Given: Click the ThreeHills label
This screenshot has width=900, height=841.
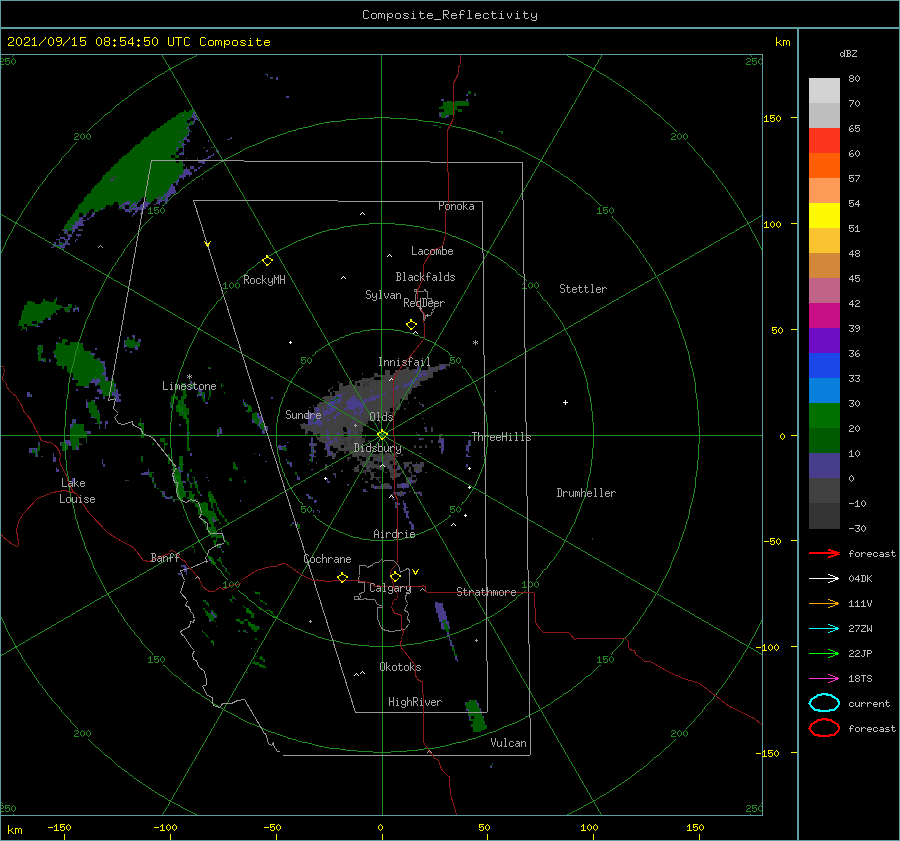Looking at the screenshot, I should tap(501, 437).
